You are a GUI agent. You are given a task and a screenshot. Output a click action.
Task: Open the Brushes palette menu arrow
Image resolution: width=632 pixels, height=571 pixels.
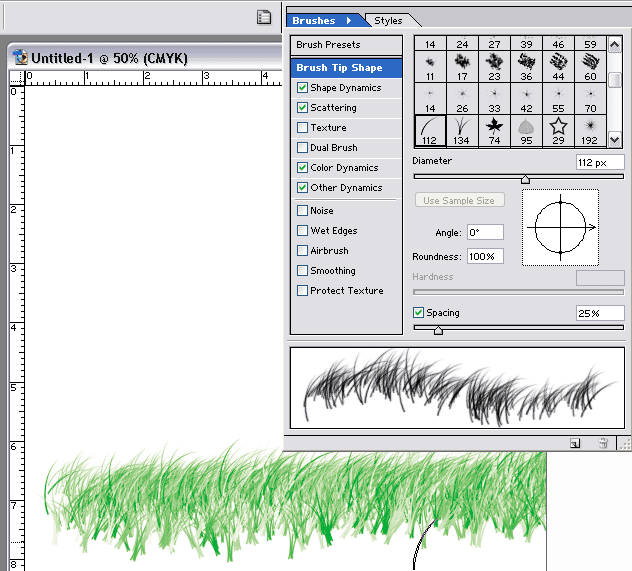point(349,21)
